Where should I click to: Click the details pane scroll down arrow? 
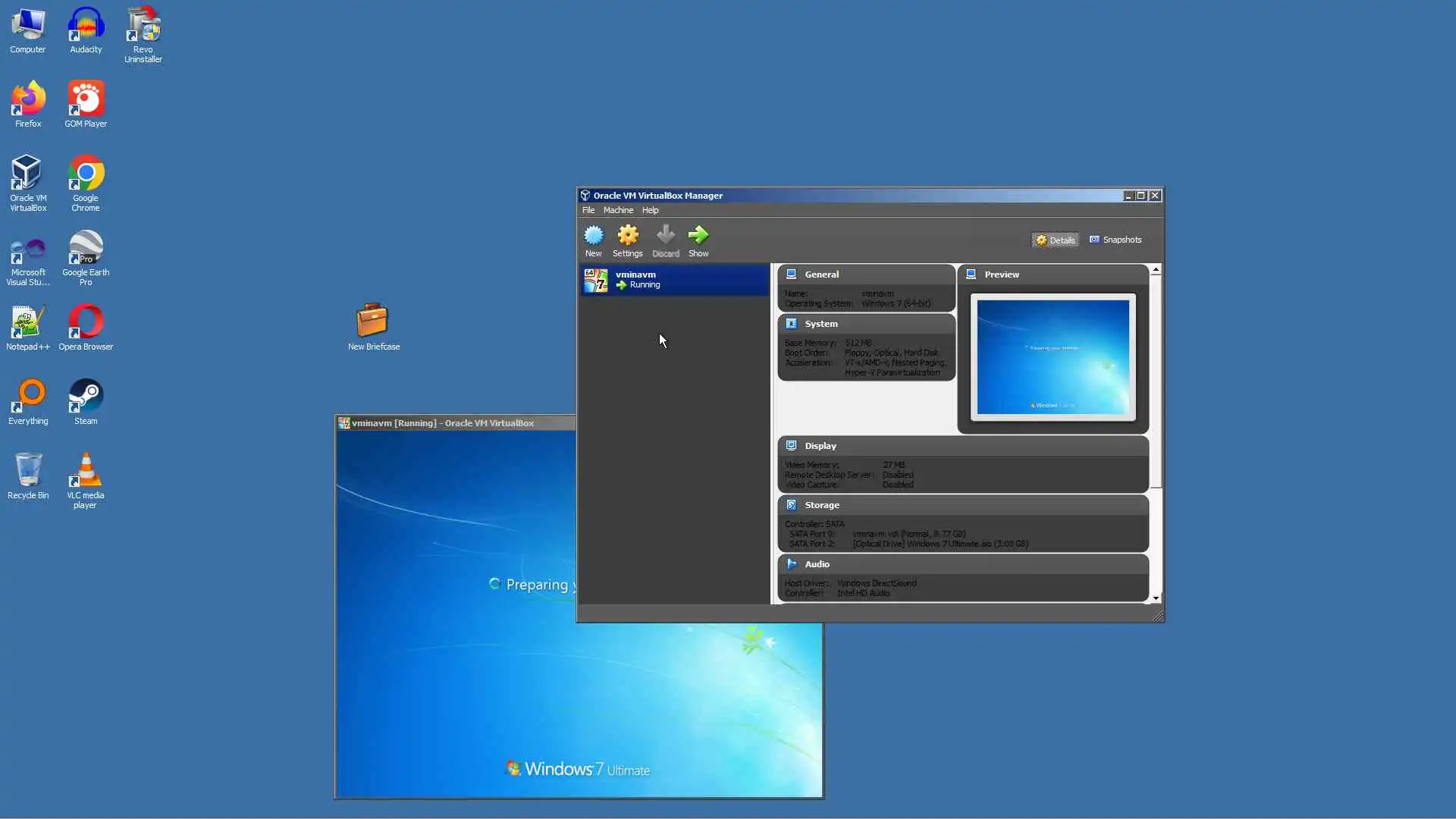pos(1156,598)
